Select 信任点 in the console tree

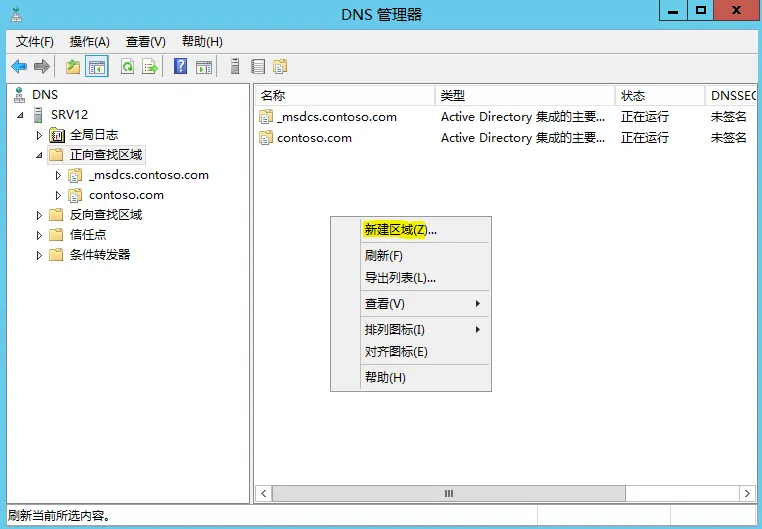click(x=88, y=235)
